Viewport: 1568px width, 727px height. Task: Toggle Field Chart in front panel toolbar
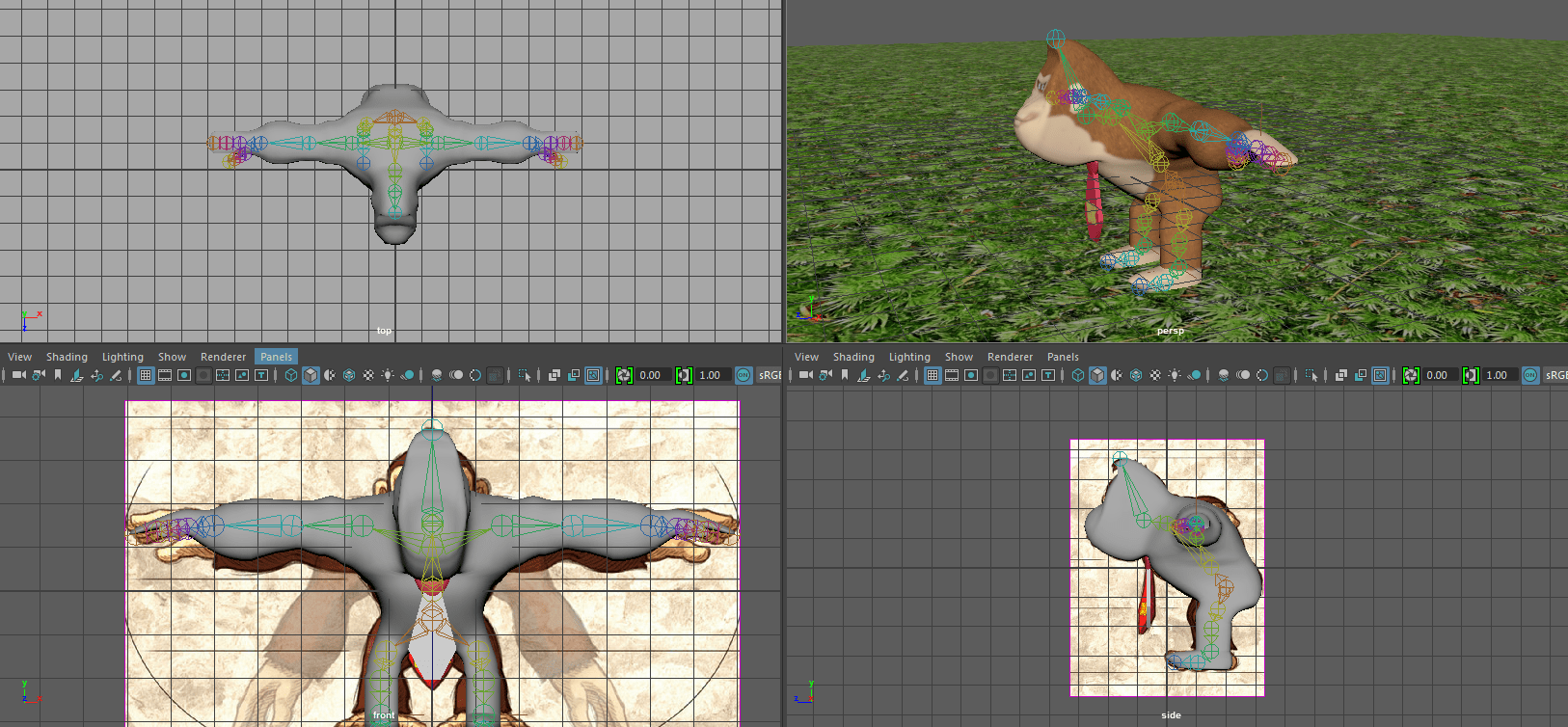(x=203, y=375)
